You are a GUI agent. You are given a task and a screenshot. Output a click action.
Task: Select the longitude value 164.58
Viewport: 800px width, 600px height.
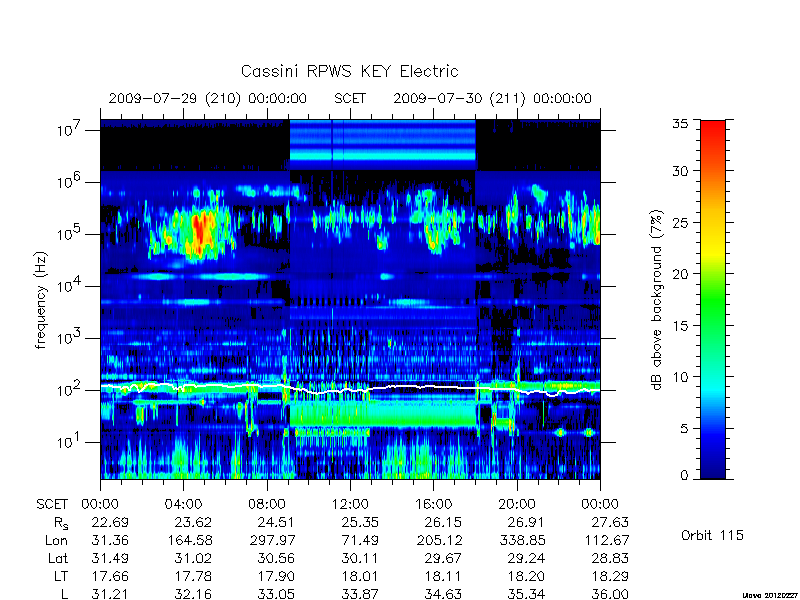click(190, 540)
